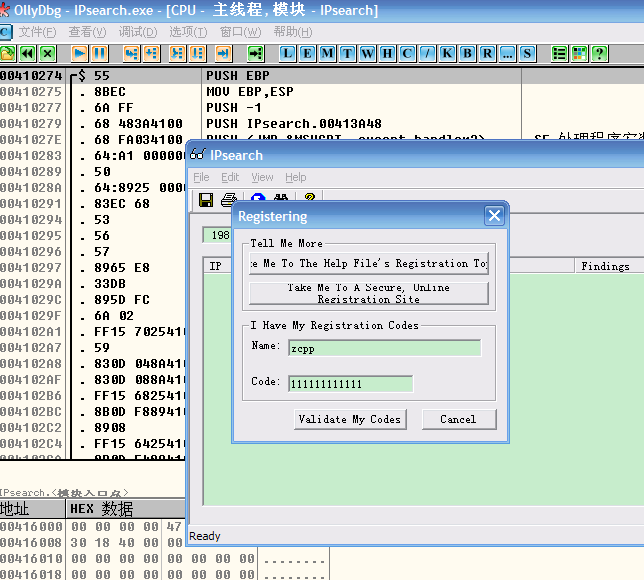Viewport: 644px width, 580px height.
Task: Open CPU window with C button
Action: click(x=407, y=54)
